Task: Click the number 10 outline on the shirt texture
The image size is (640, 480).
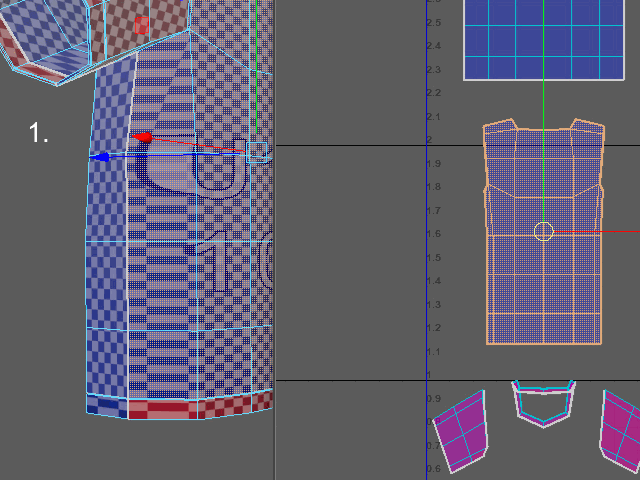Action: coord(233,261)
